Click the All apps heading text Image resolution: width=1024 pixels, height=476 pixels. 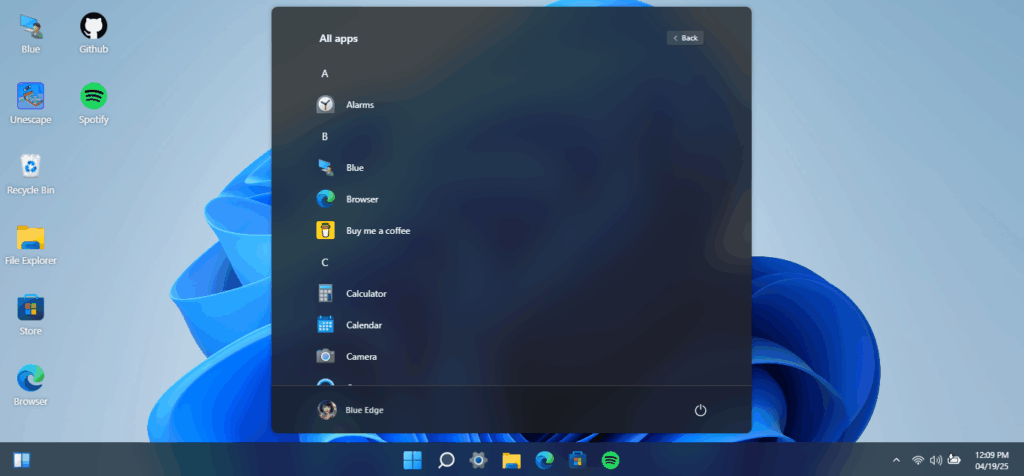click(x=338, y=39)
